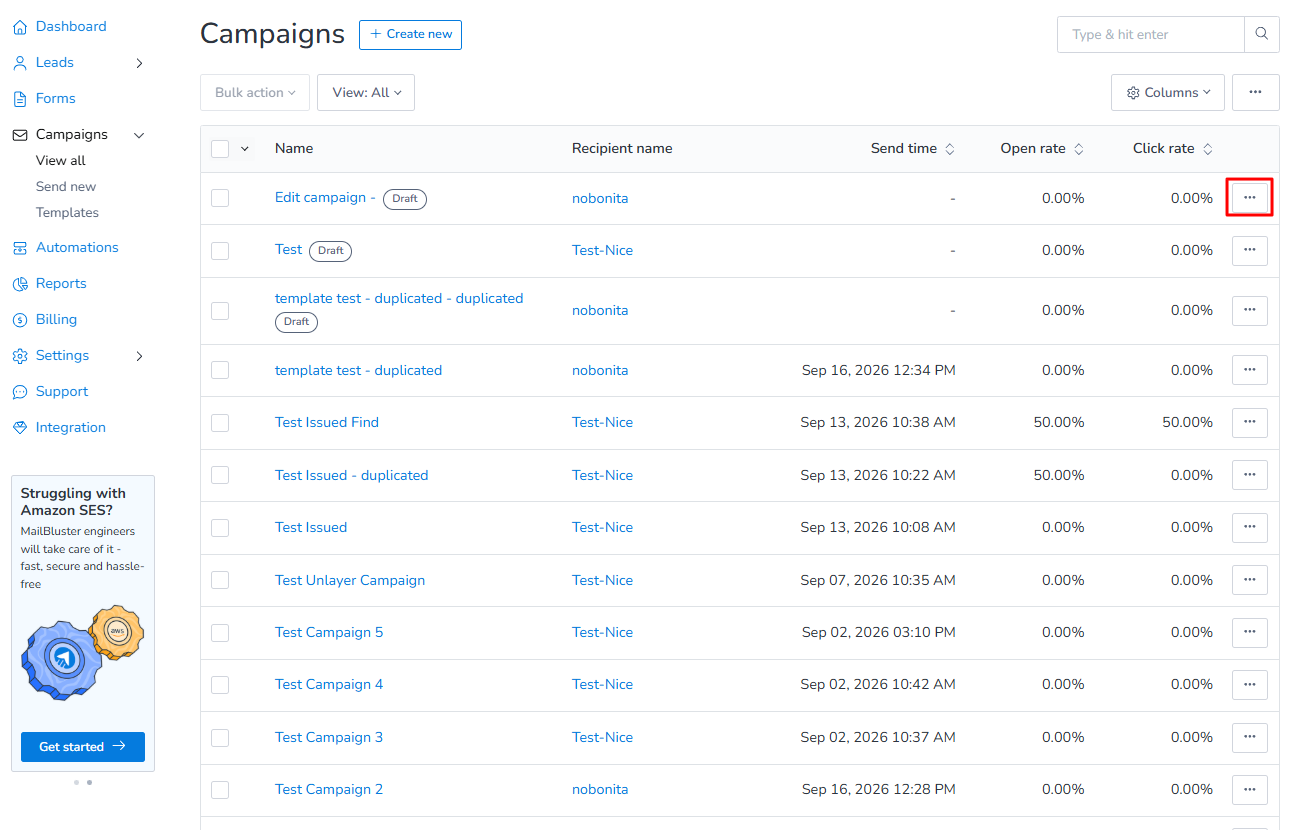Image resolution: width=1291 pixels, height=830 pixels.
Task: Check the Test Unlayer Campaign checkbox
Action: tap(220, 580)
